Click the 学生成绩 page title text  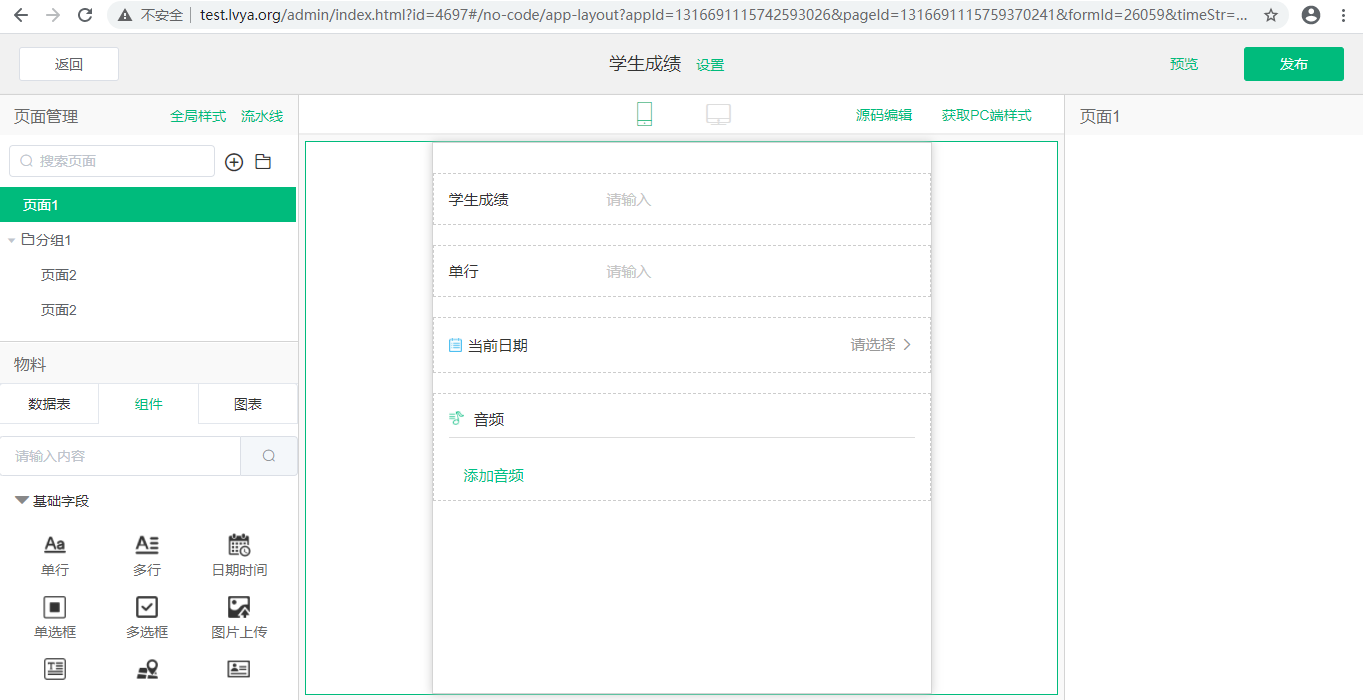(x=645, y=64)
